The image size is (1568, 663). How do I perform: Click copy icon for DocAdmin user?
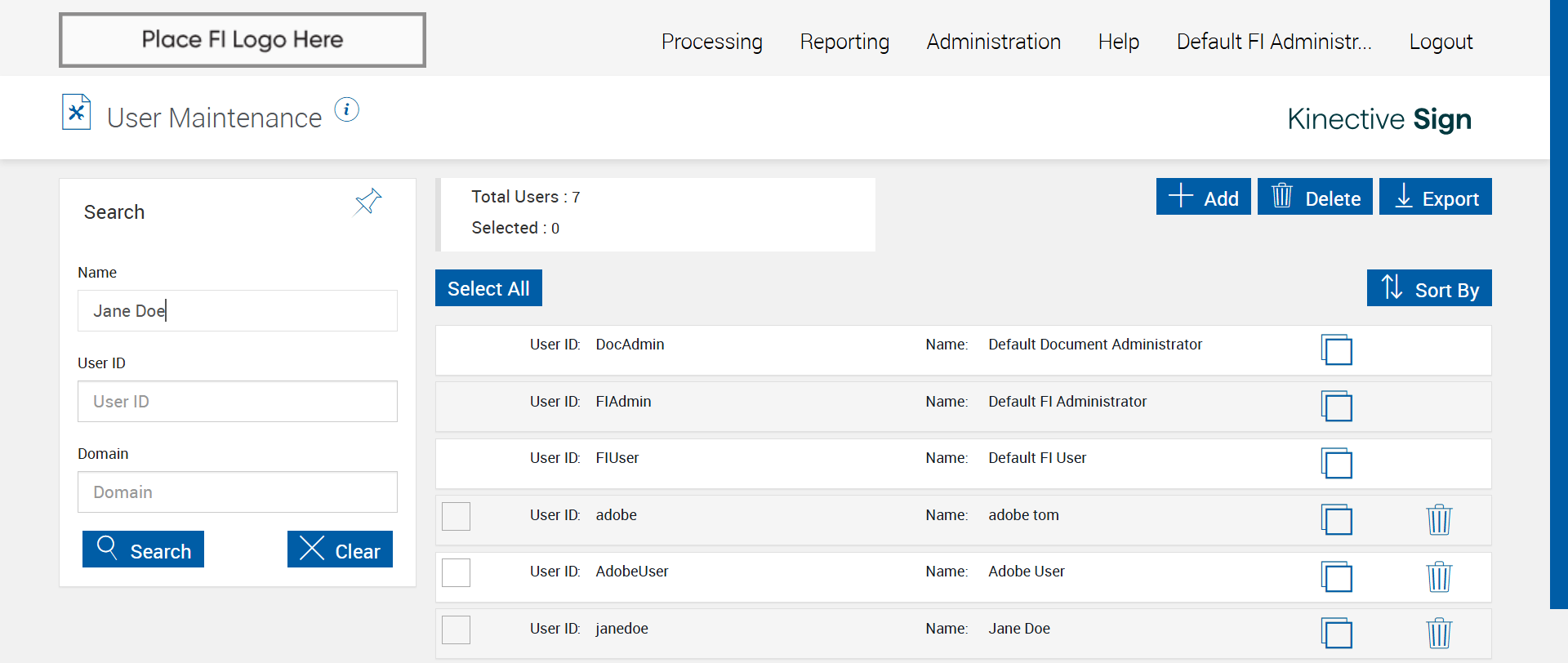pos(1336,350)
